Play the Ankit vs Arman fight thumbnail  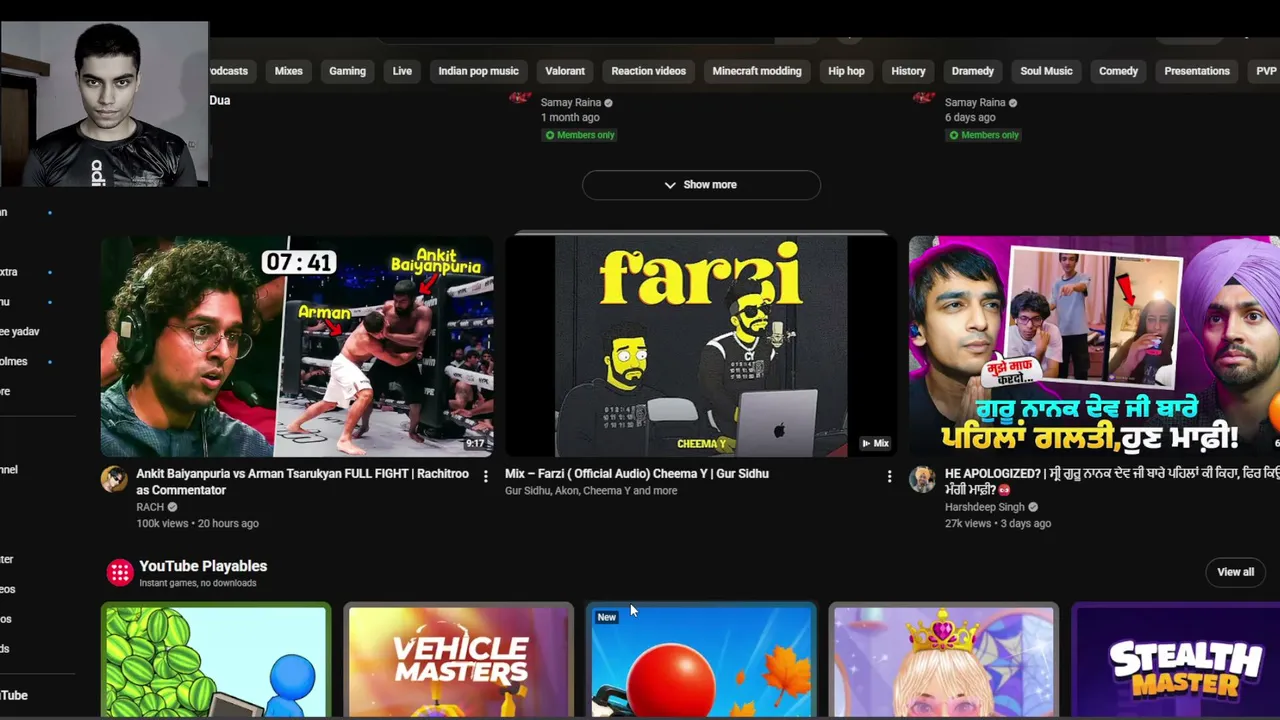tap(297, 346)
